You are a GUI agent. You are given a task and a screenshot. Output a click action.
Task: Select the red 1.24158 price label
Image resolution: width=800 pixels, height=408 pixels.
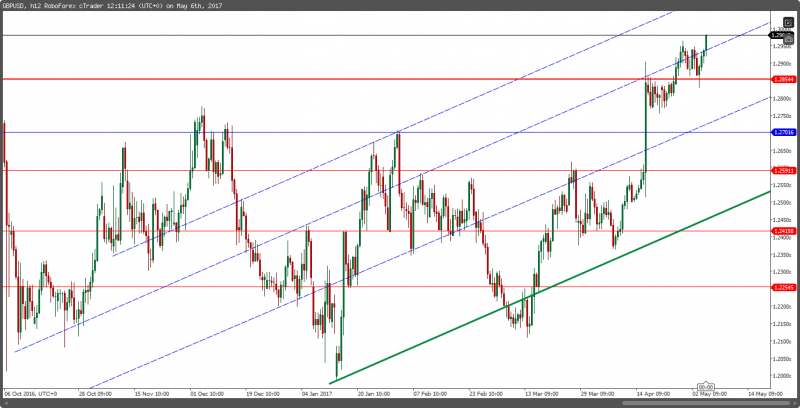(x=783, y=231)
